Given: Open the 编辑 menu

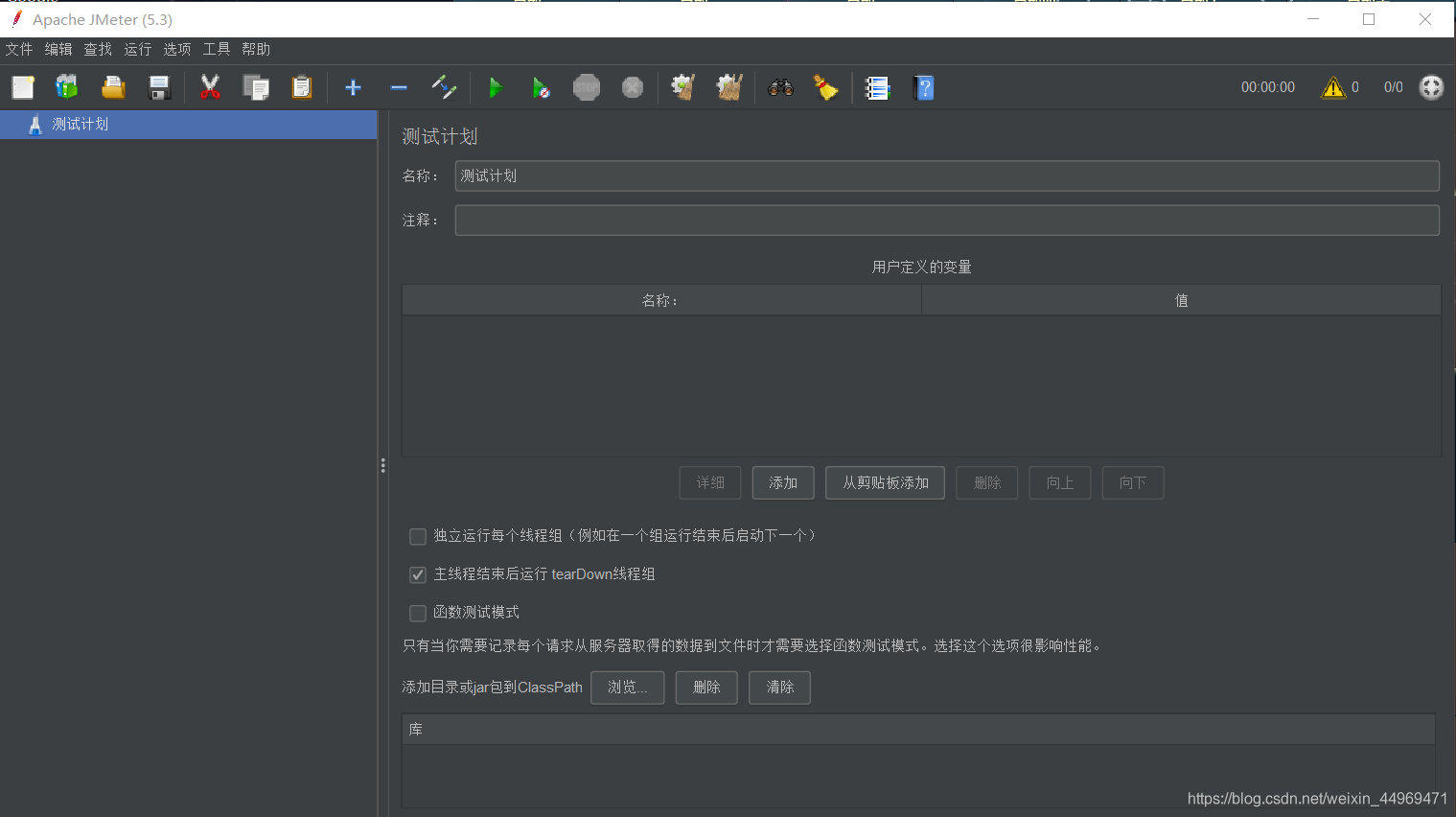Looking at the screenshot, I should pyautogui.click(x=58, y=49).
